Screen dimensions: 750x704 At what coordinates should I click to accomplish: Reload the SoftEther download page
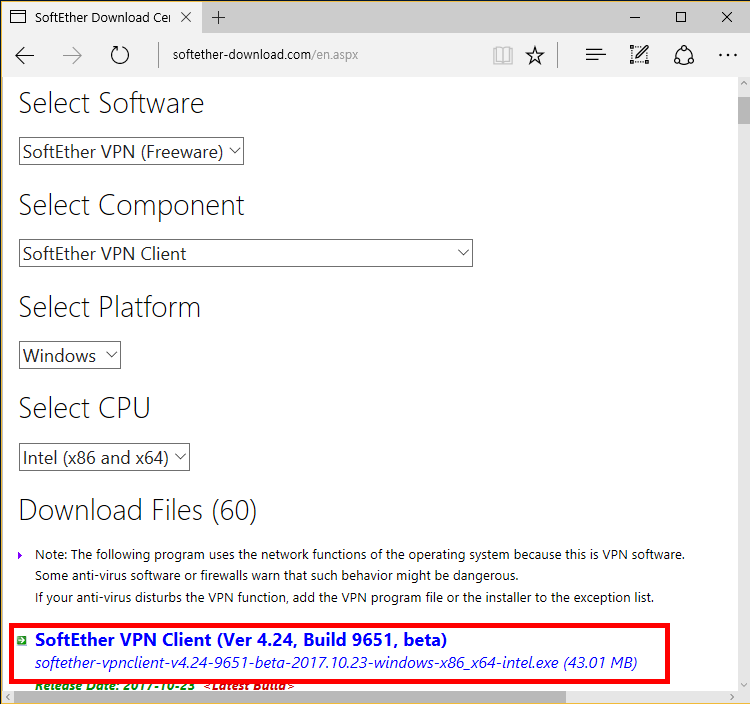120,55
